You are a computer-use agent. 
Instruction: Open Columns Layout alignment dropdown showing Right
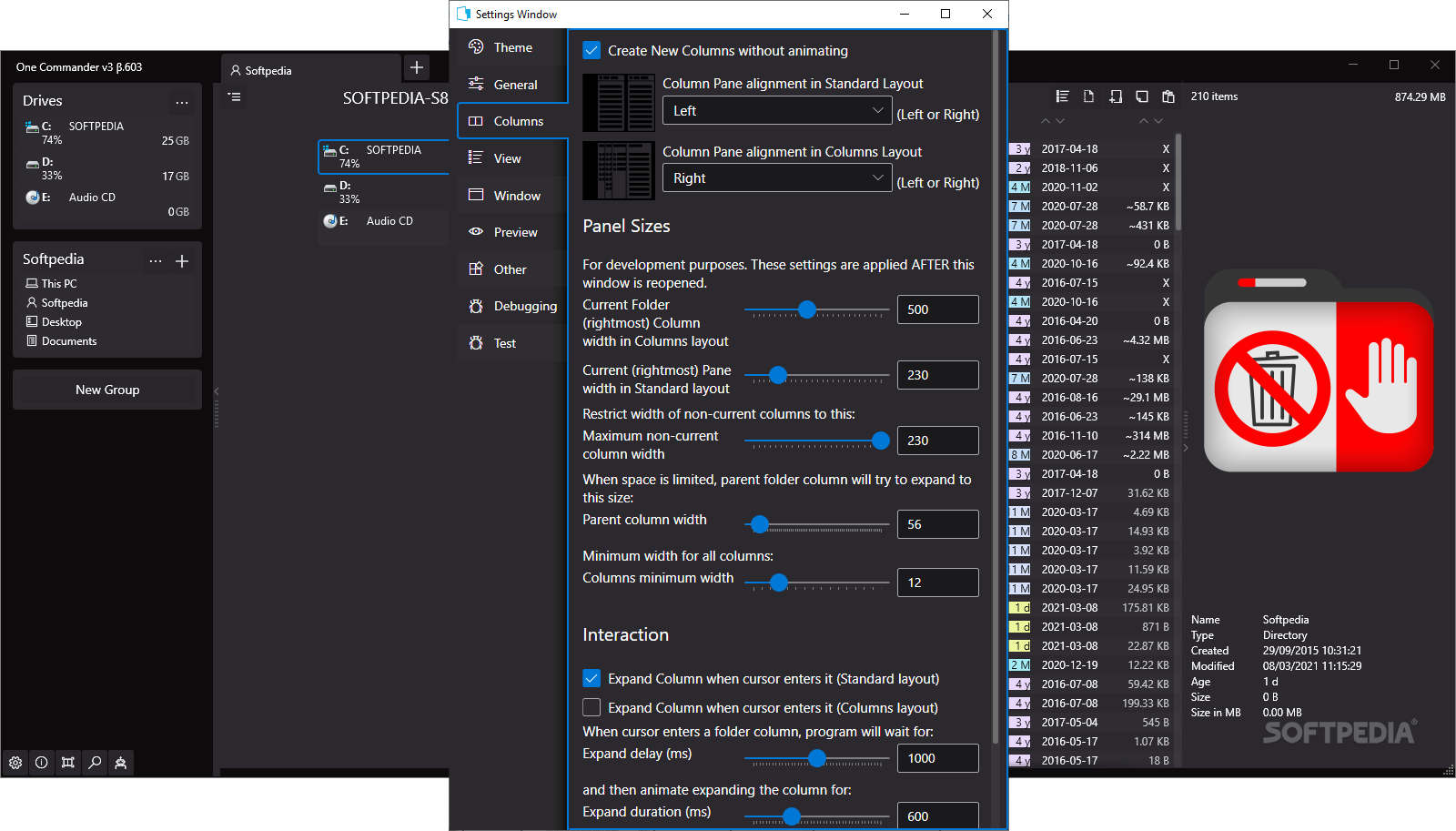[x=776, y=178]
